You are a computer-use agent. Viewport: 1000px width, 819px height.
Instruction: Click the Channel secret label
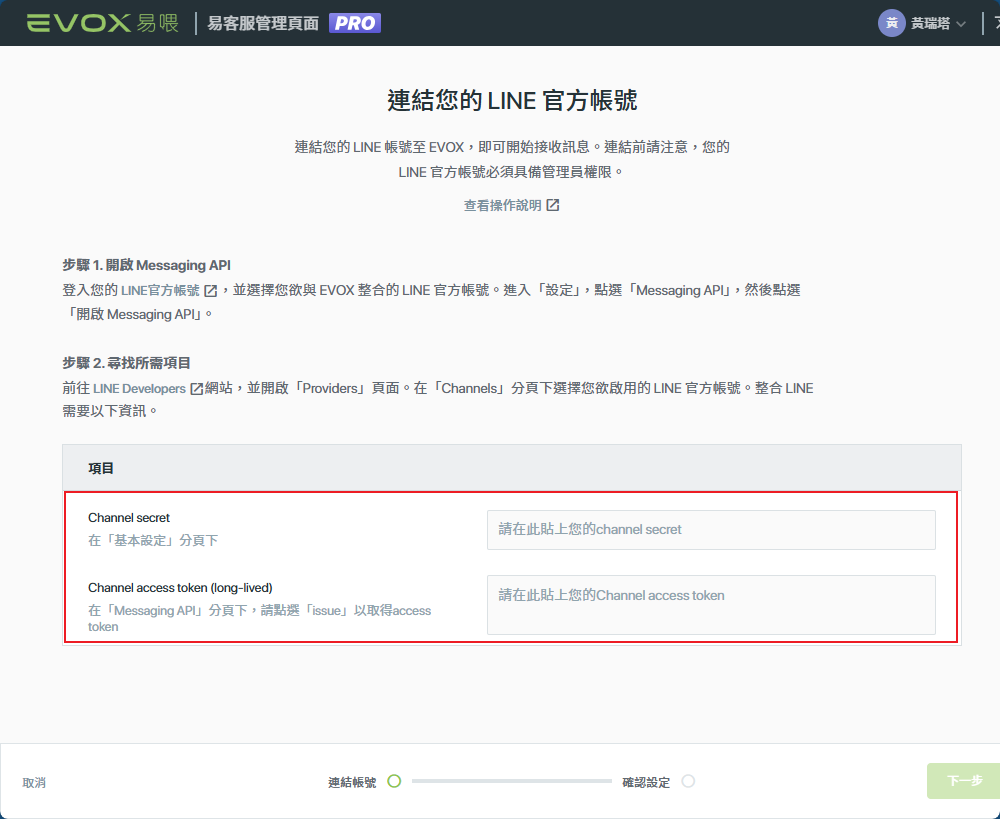click(x=129, y=517)
